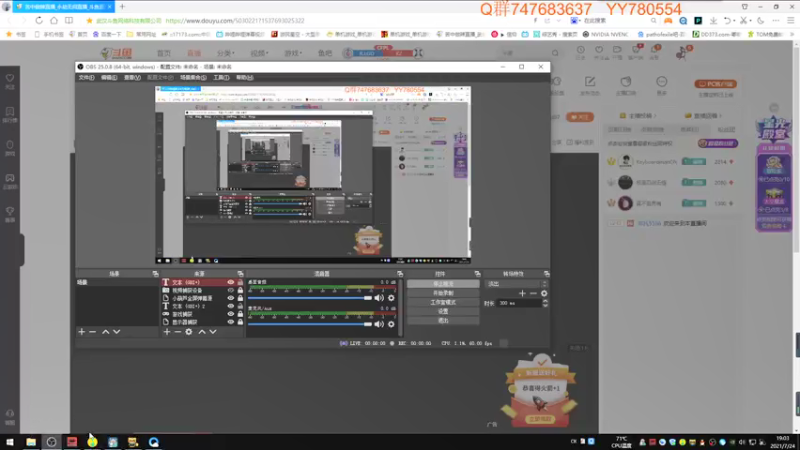Open 桌面音频 settings gear in mixer
Screen dimensions: 800x450
[391, 298]
